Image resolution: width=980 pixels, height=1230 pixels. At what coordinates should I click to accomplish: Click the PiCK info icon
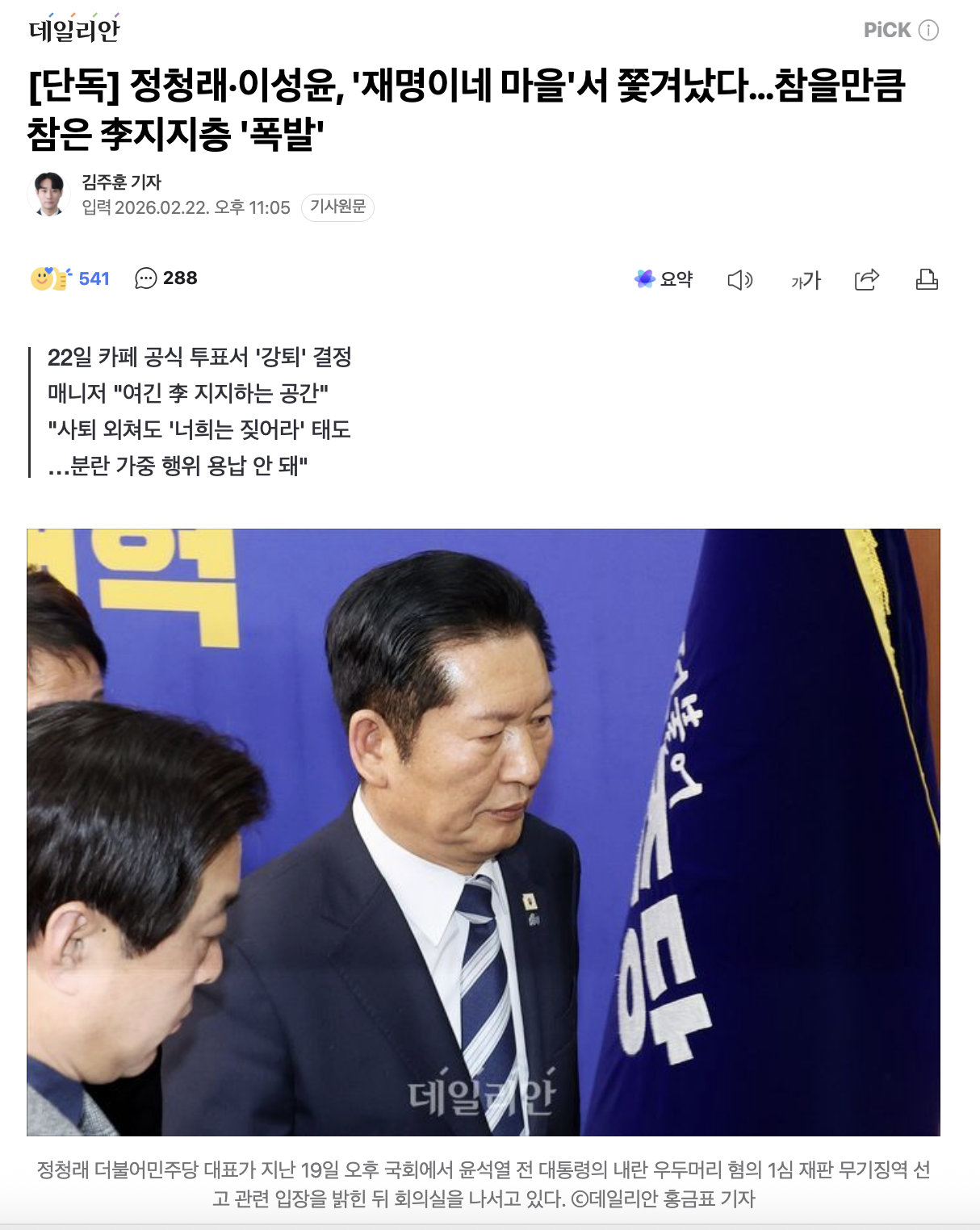(x=929, y=31)
